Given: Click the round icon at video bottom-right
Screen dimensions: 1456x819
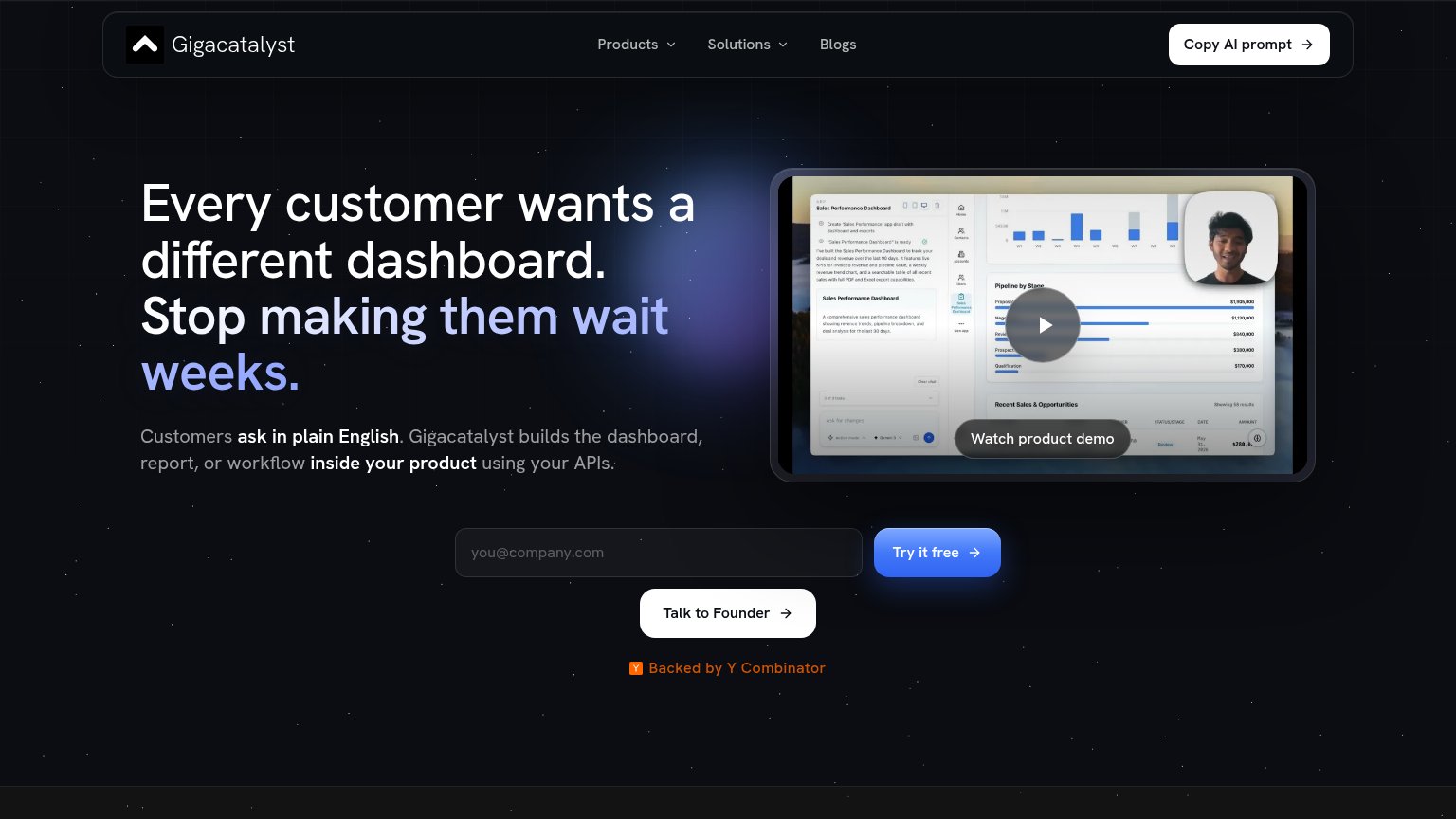Looking at the screenshot, I should click(x=1257, y=438).
